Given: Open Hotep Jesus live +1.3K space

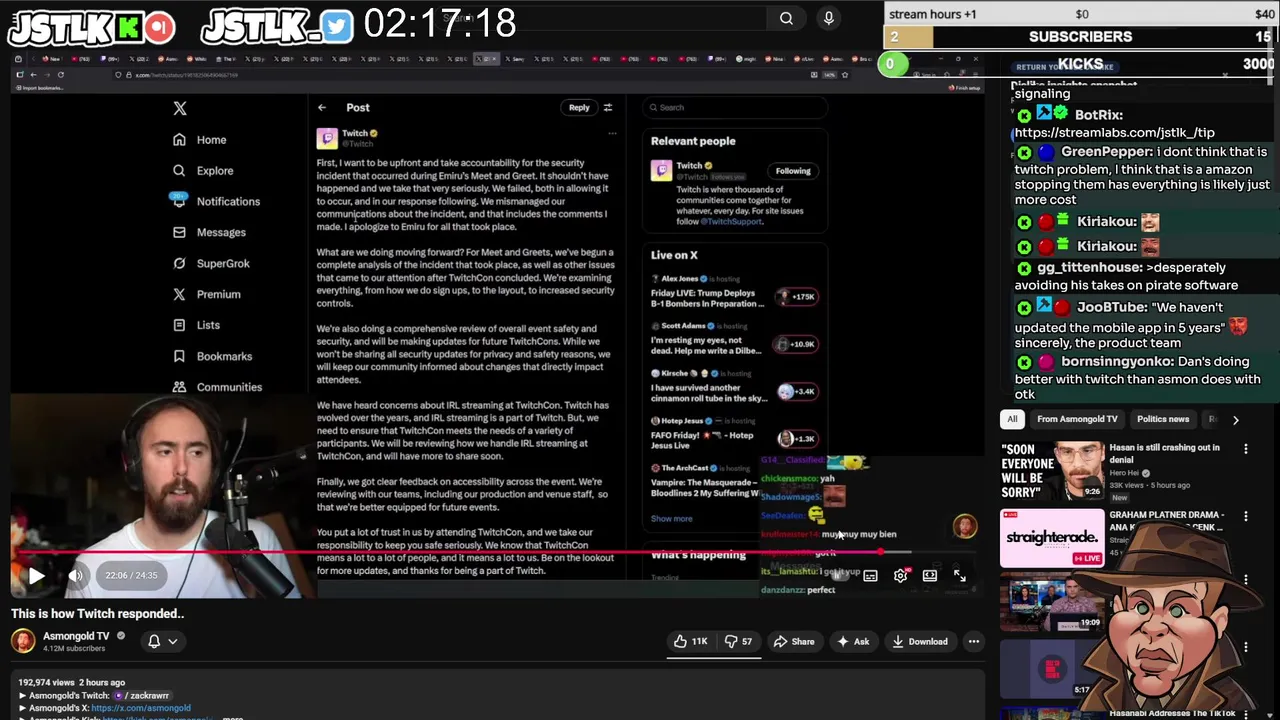Looking at the screenshot, I should pos(734,433).
